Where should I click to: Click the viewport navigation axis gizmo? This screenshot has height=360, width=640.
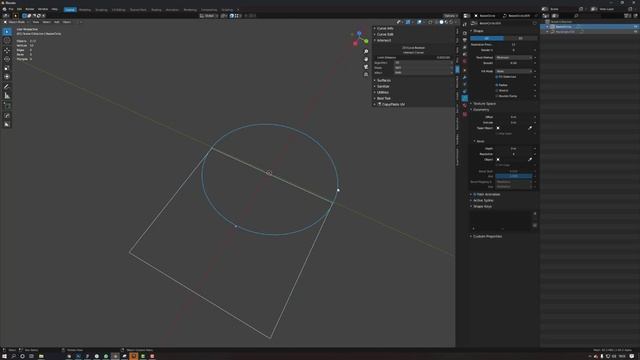(x=360, y=38)
